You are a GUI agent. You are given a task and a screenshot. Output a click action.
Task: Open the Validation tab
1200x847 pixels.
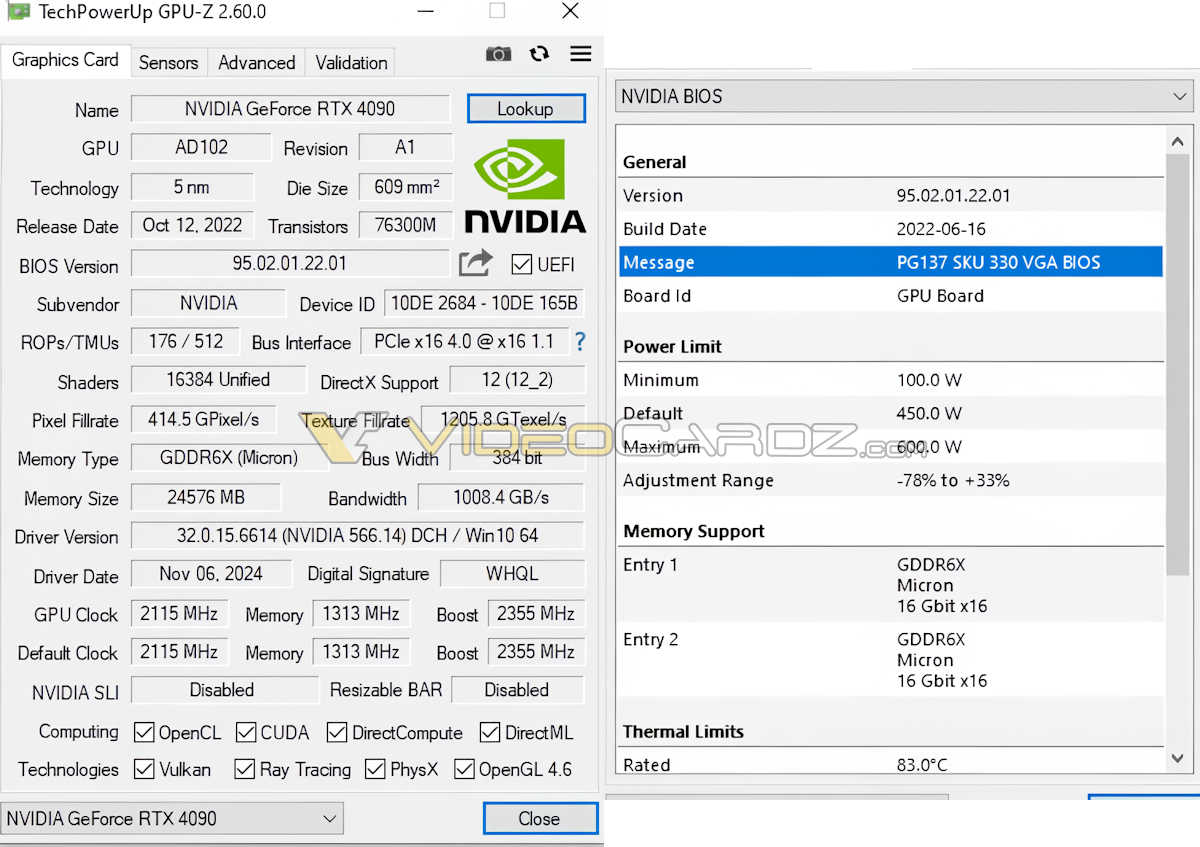coord(350,62)
